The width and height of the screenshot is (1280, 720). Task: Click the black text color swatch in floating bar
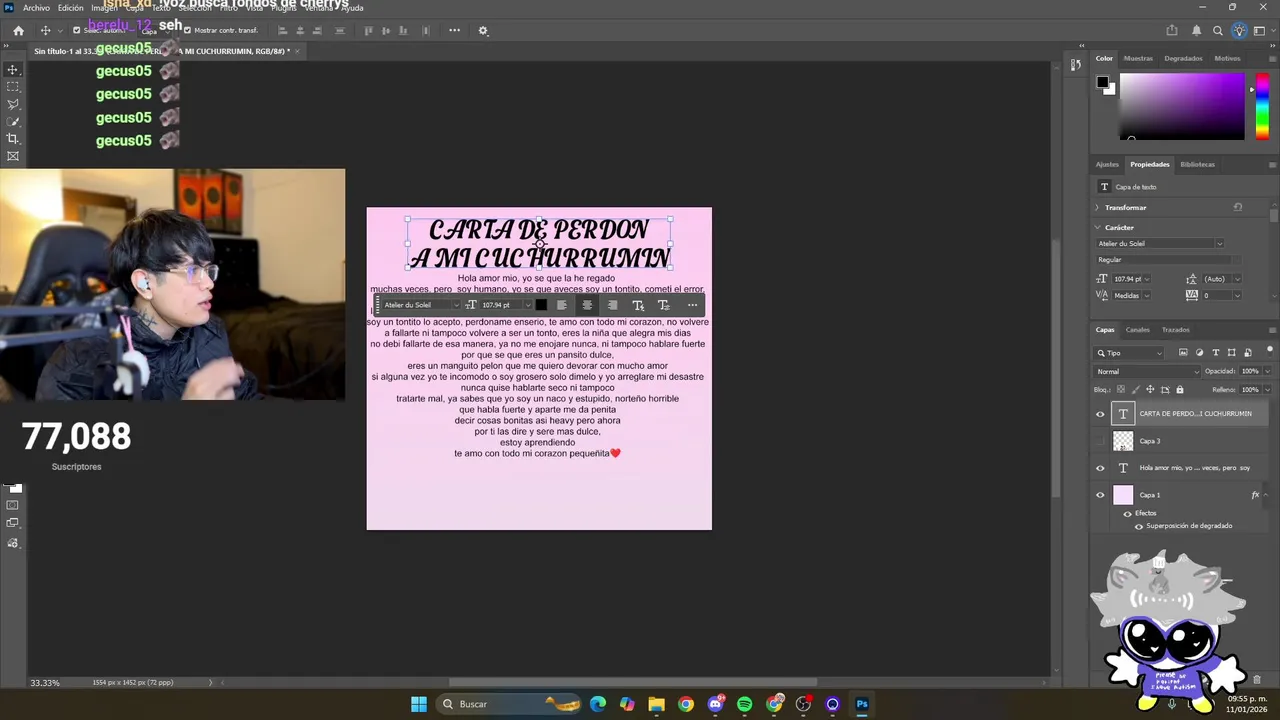pos(541,305)
